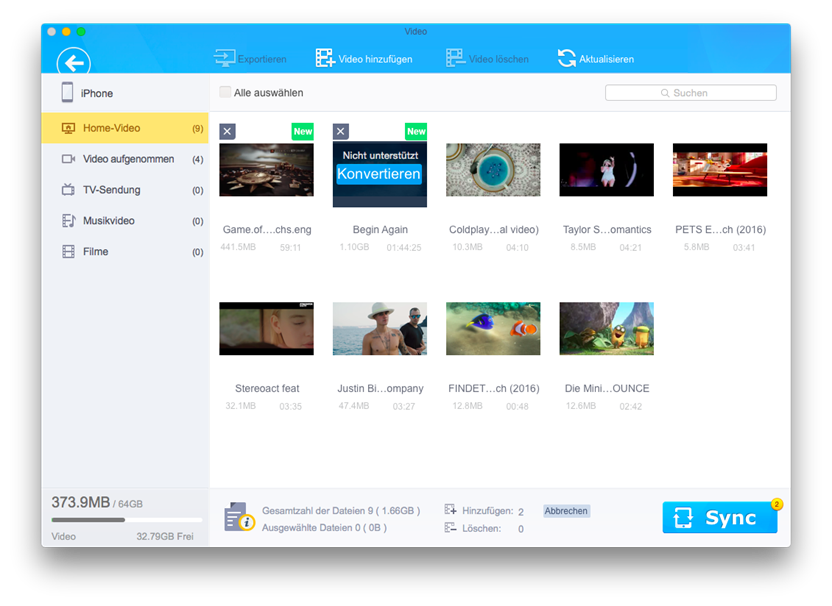The height and width of the screenshot is (606, 832).
Task: Click the 32.79GB Frei label
Action: (164, 536)
